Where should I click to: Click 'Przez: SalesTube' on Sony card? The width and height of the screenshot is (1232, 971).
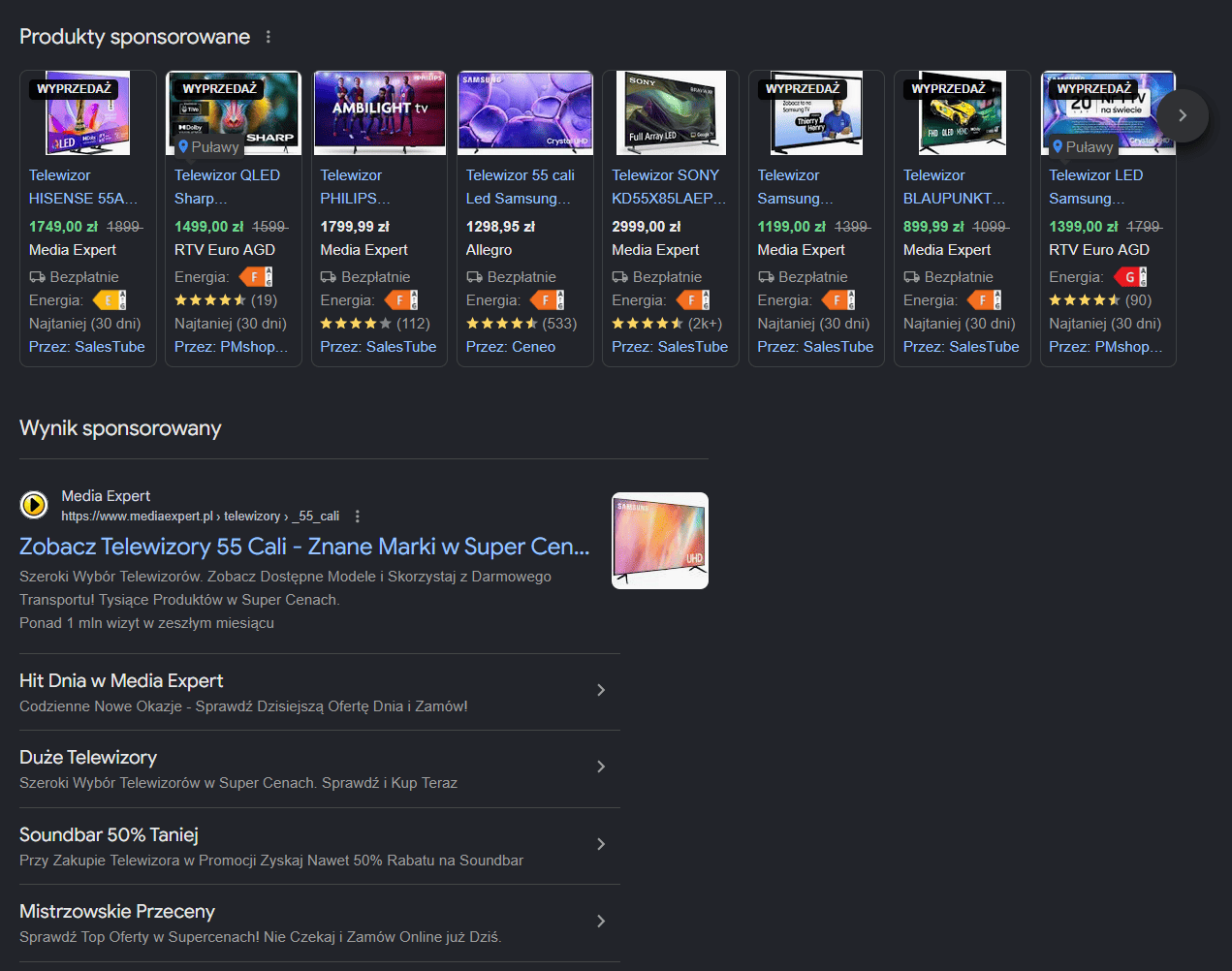tap(670, 347)
